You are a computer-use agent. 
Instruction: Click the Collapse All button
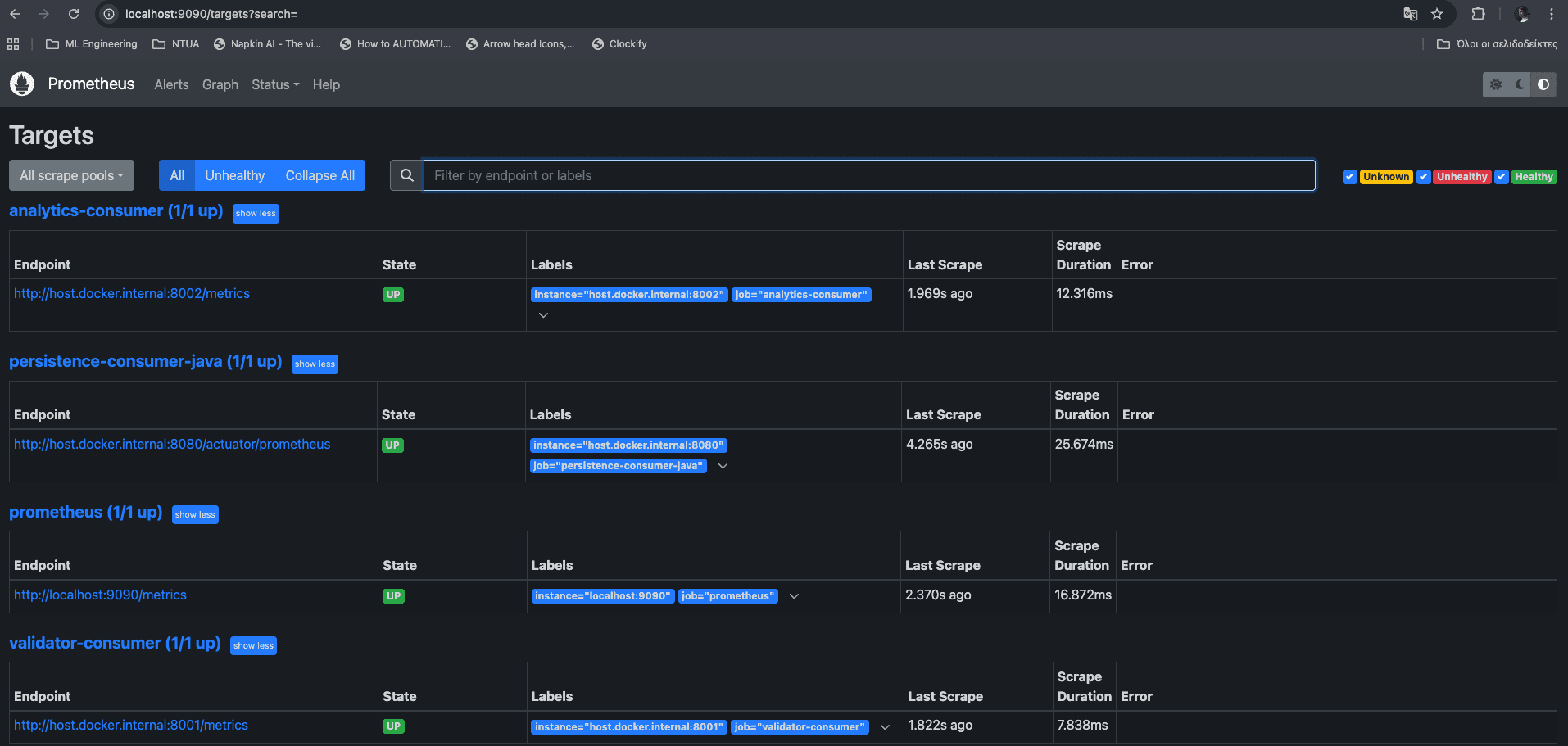tap(319, 175)
